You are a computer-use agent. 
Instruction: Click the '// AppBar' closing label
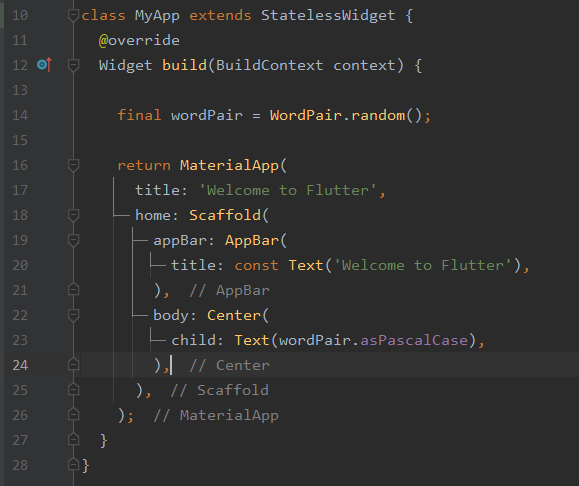point(229,290)
